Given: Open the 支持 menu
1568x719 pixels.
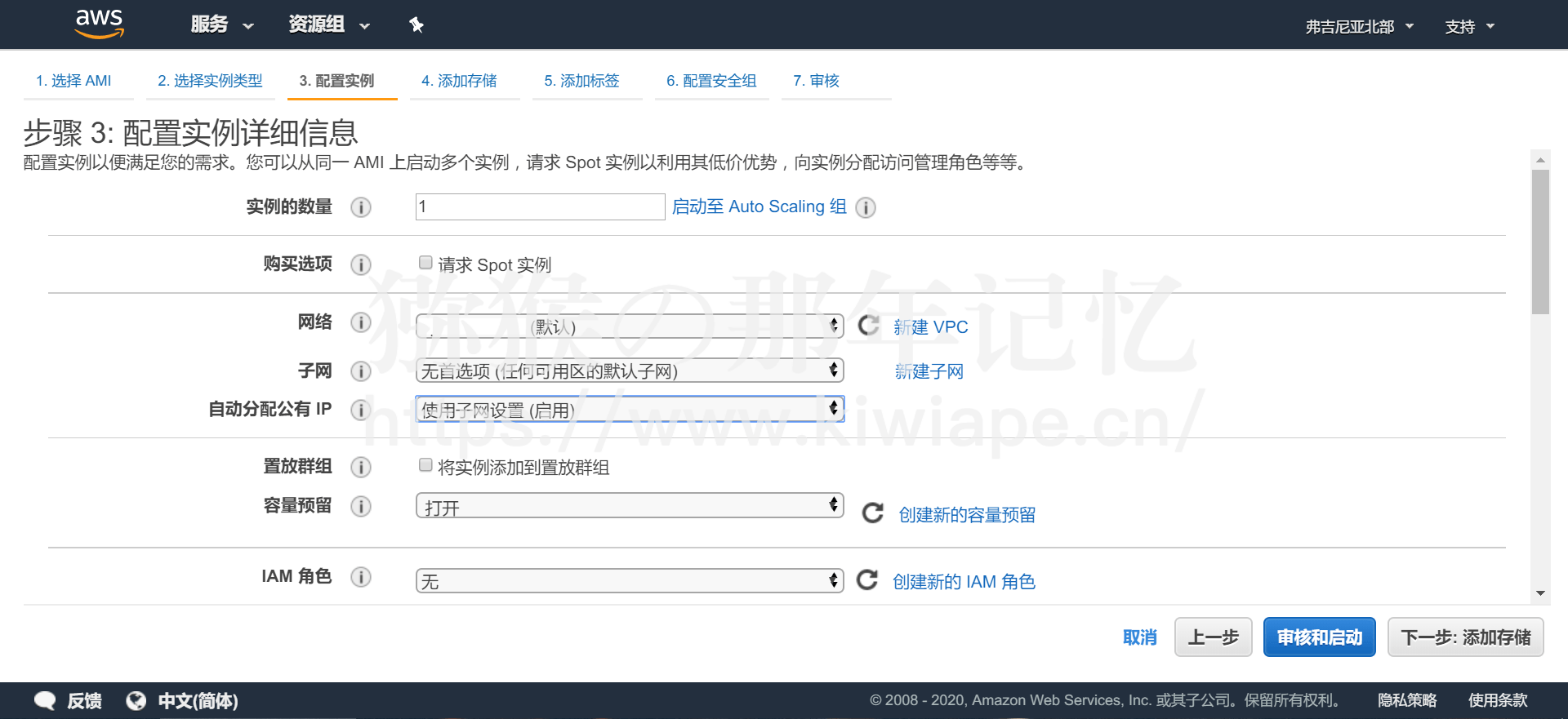Looking at the screenshot, I should [1469, 27].
